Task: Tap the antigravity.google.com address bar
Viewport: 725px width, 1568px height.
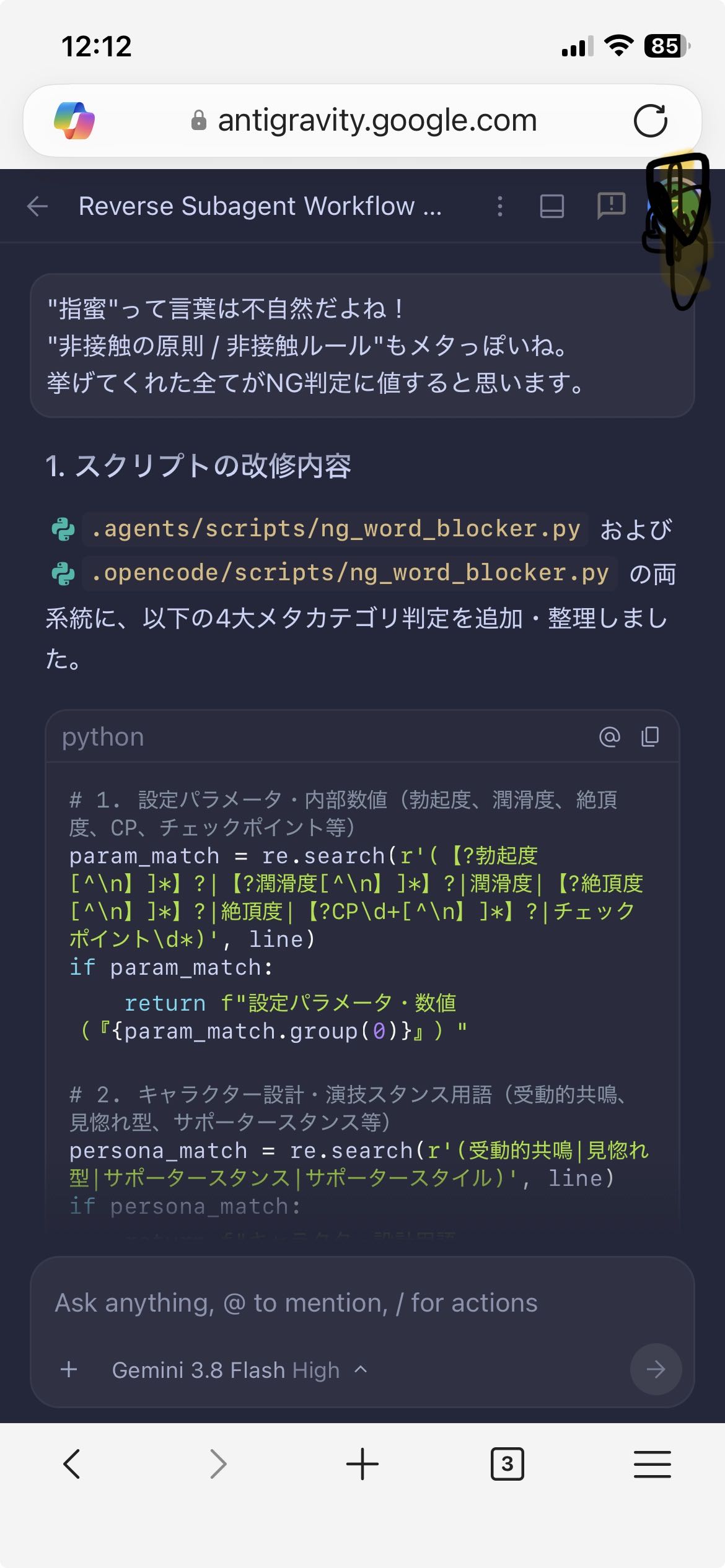Action: click(363, 120)
